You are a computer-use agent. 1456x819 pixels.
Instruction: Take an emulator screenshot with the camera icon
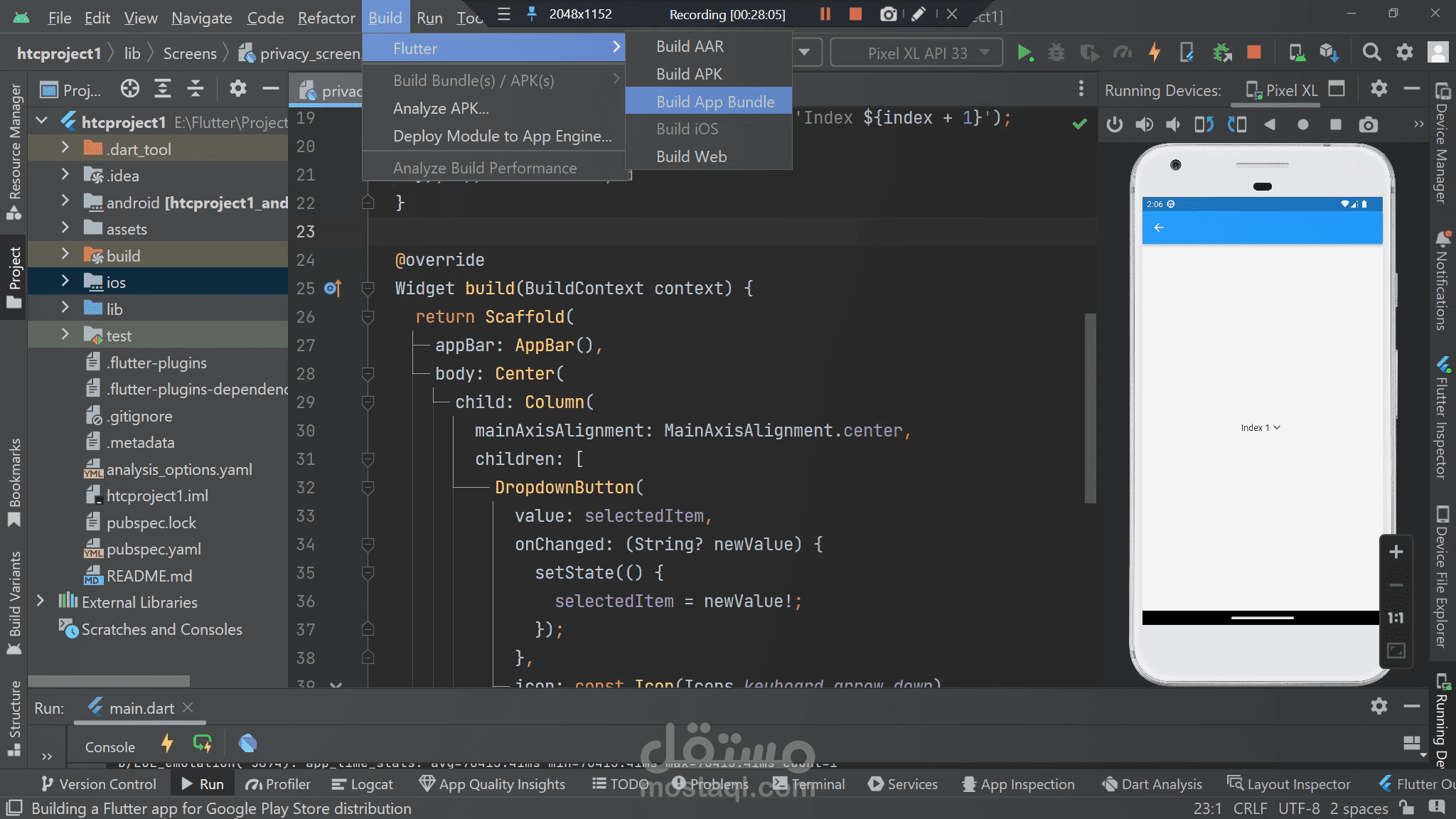1368,125
